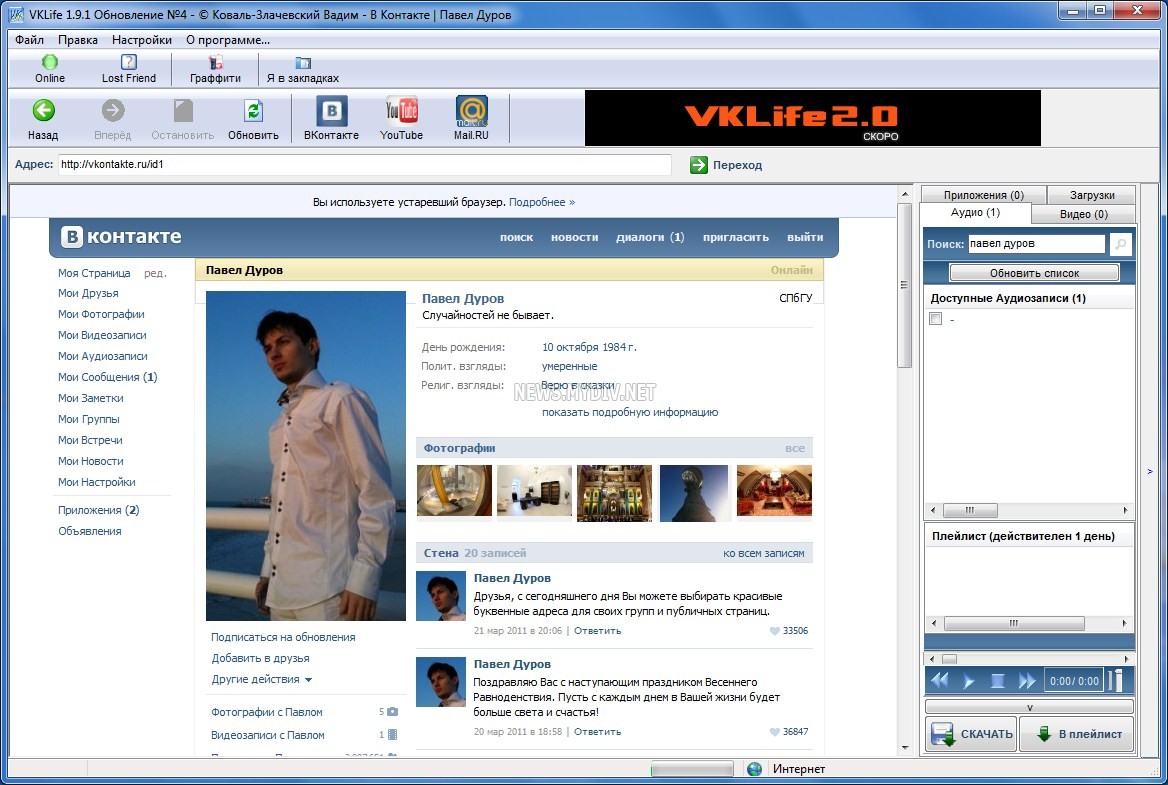Click показать подробную информацию link
This screenshot has width=1168, height=785.
pyautogui.click(x=629, y=412)
